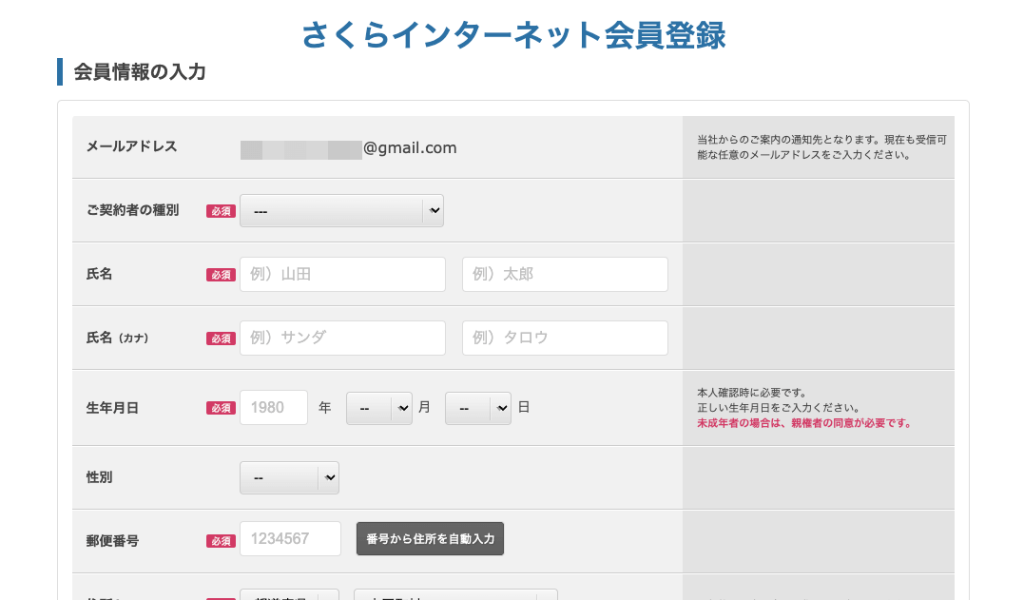Click the 氏名 first name field 例）太郎
This screenshot has height=600, width=1024.
point(565,274)
